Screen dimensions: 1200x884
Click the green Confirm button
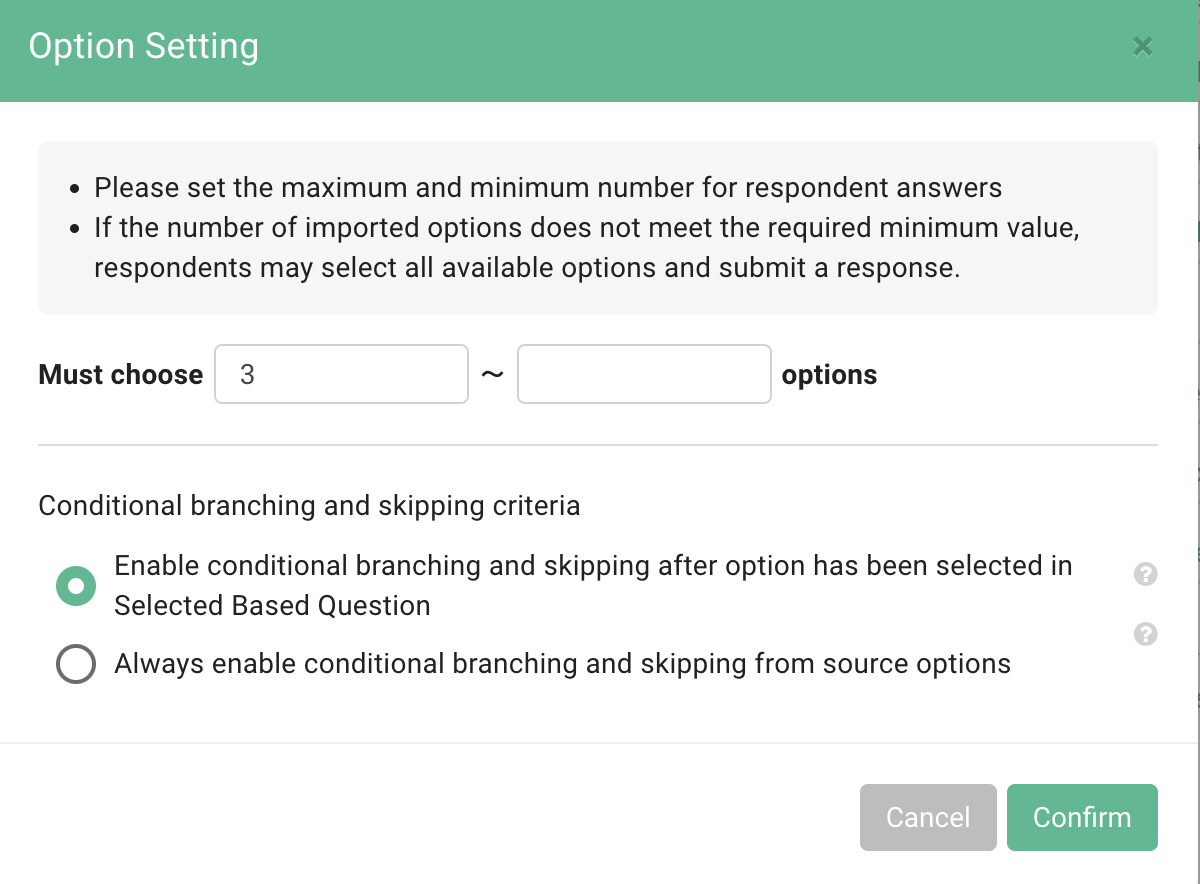click(x=1082, y=817)
